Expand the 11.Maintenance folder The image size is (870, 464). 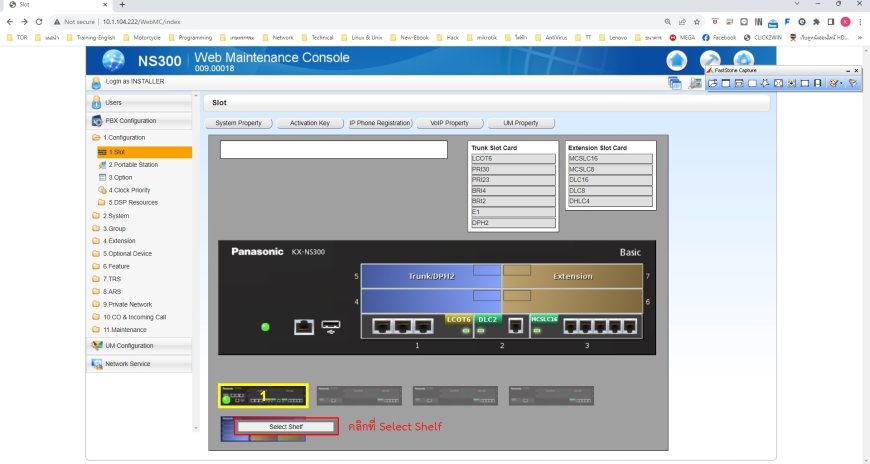click(119, 330)
